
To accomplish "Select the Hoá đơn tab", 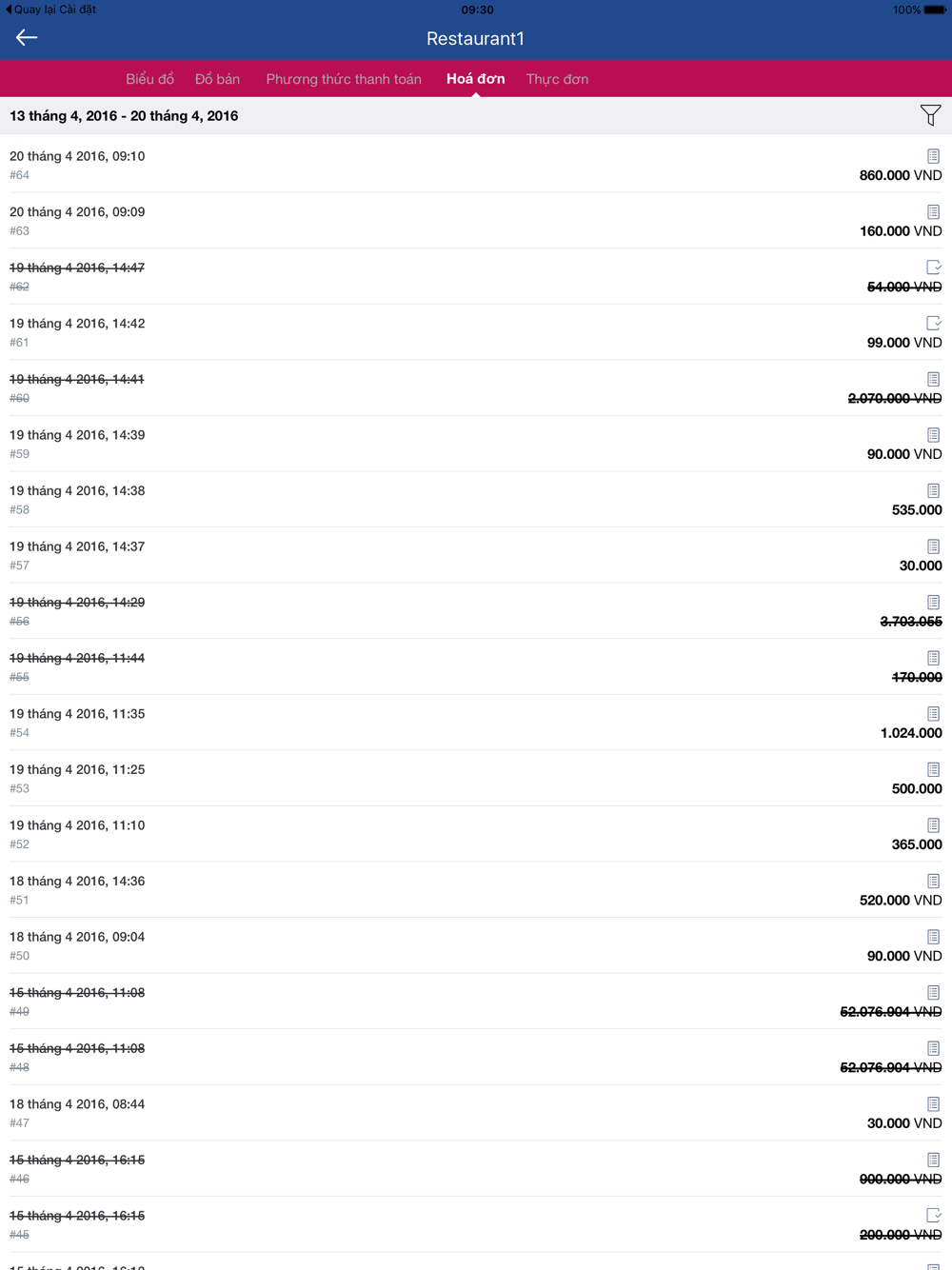I will [475, 79].
